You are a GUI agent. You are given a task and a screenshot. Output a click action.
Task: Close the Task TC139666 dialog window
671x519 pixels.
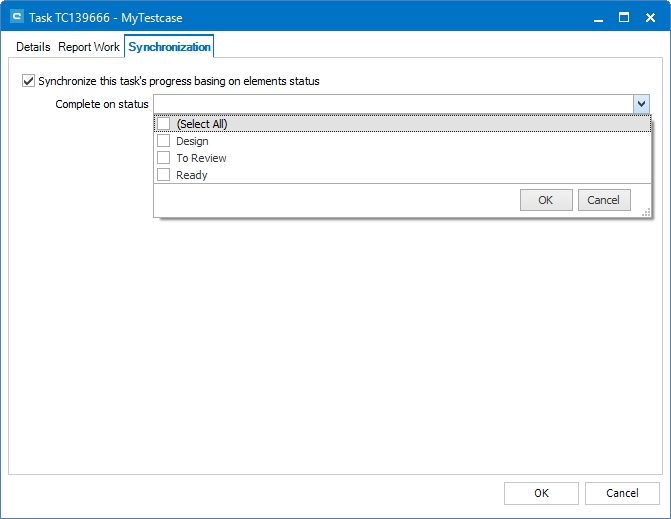pos(650,17)
